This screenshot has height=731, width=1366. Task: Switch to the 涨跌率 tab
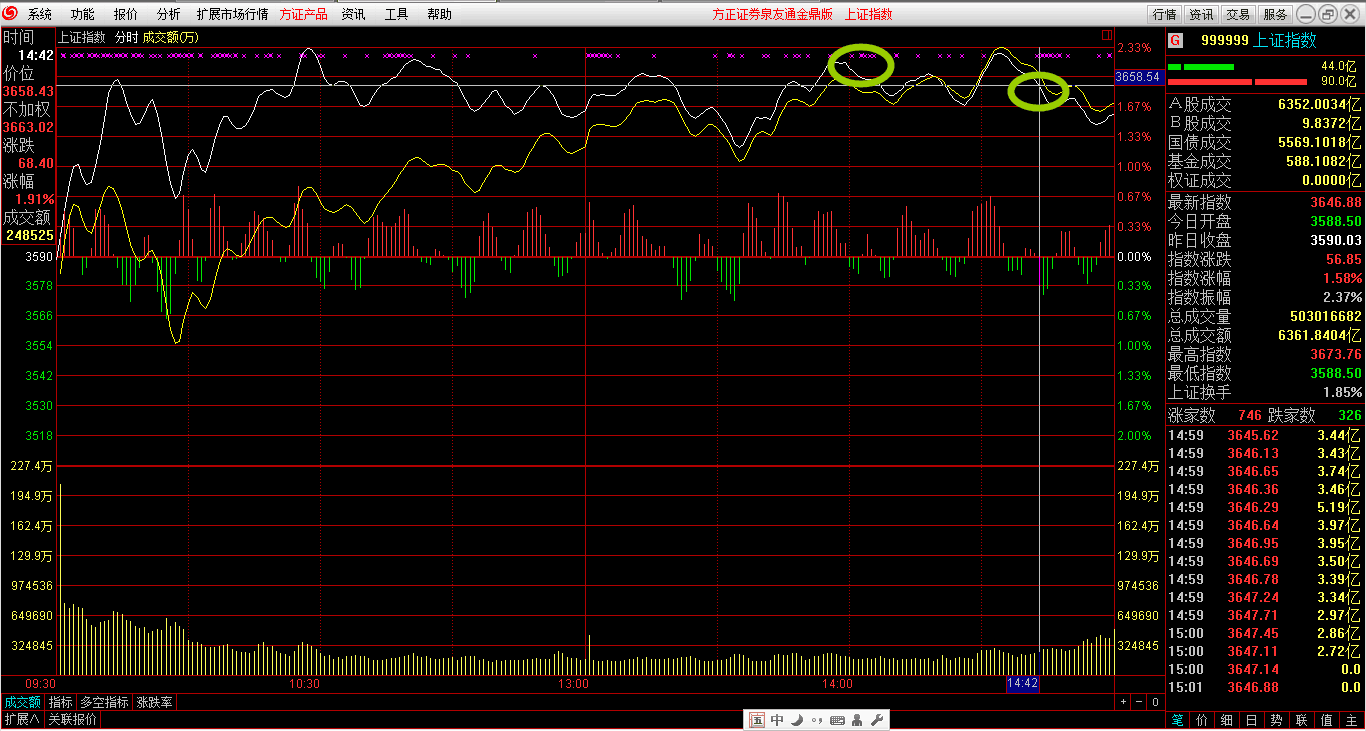[154, 702]
